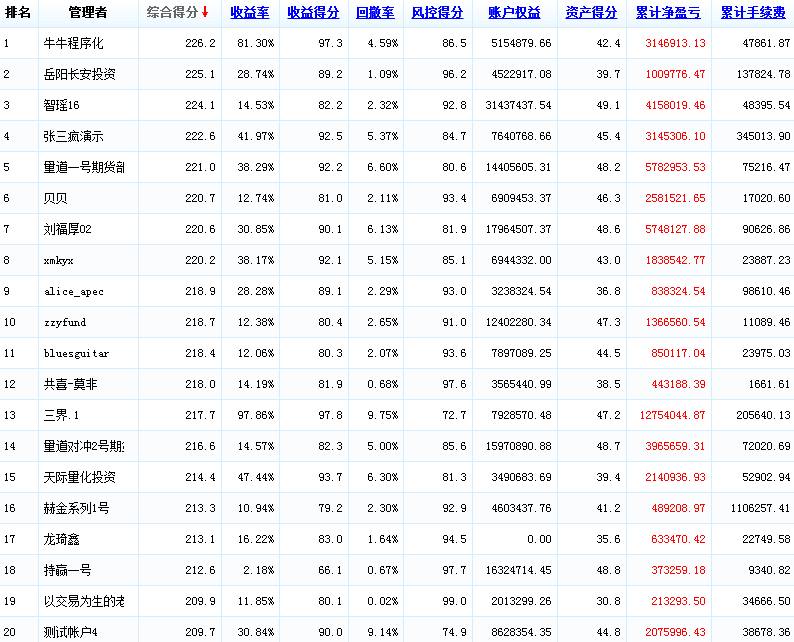794x642 pixels.
Task: Select 赫金系列1号 in the manager list
Action: tap(76, 509)
